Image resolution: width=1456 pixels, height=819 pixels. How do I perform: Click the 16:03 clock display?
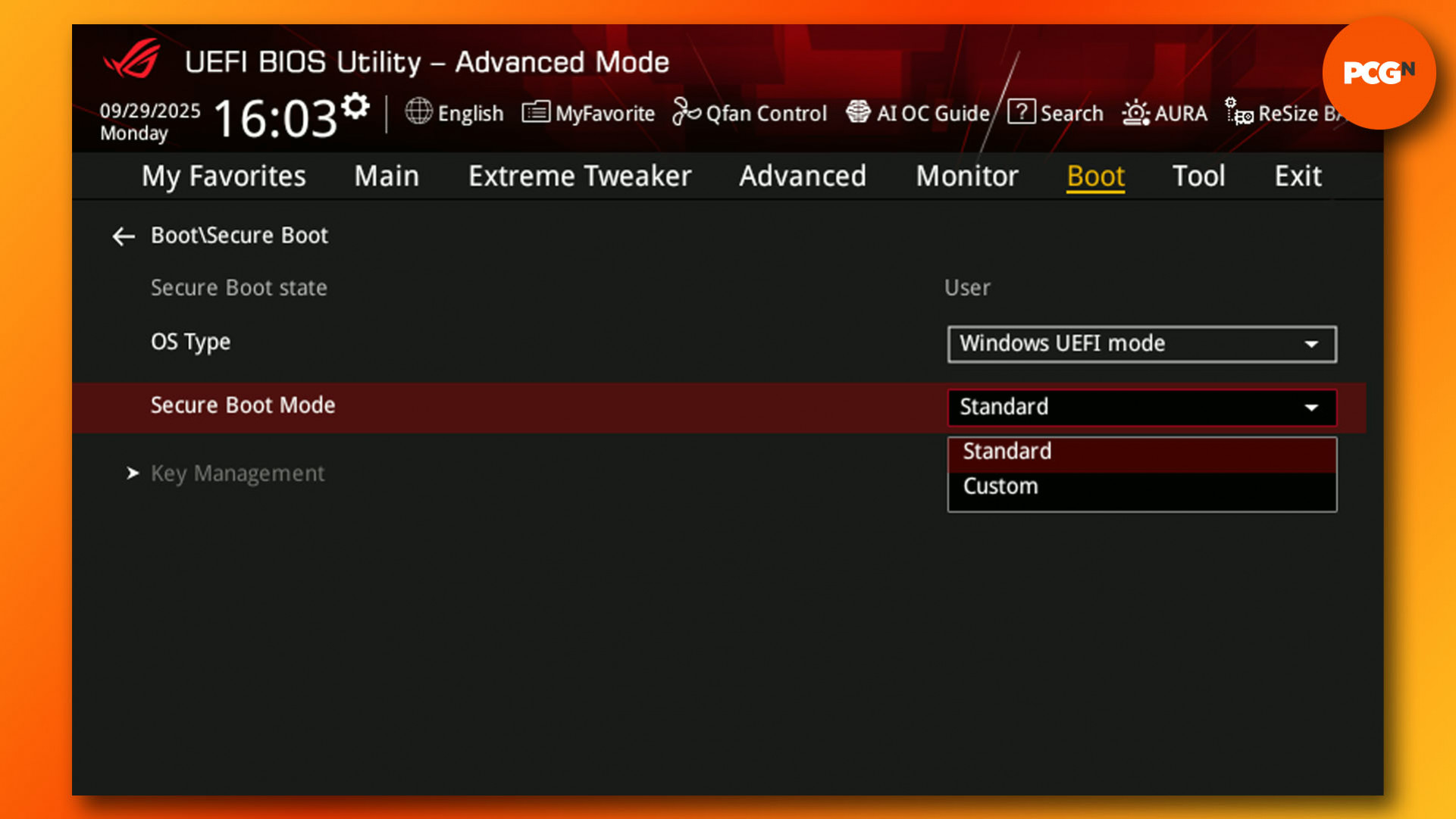pyautogui.click(x=275, y=119)
